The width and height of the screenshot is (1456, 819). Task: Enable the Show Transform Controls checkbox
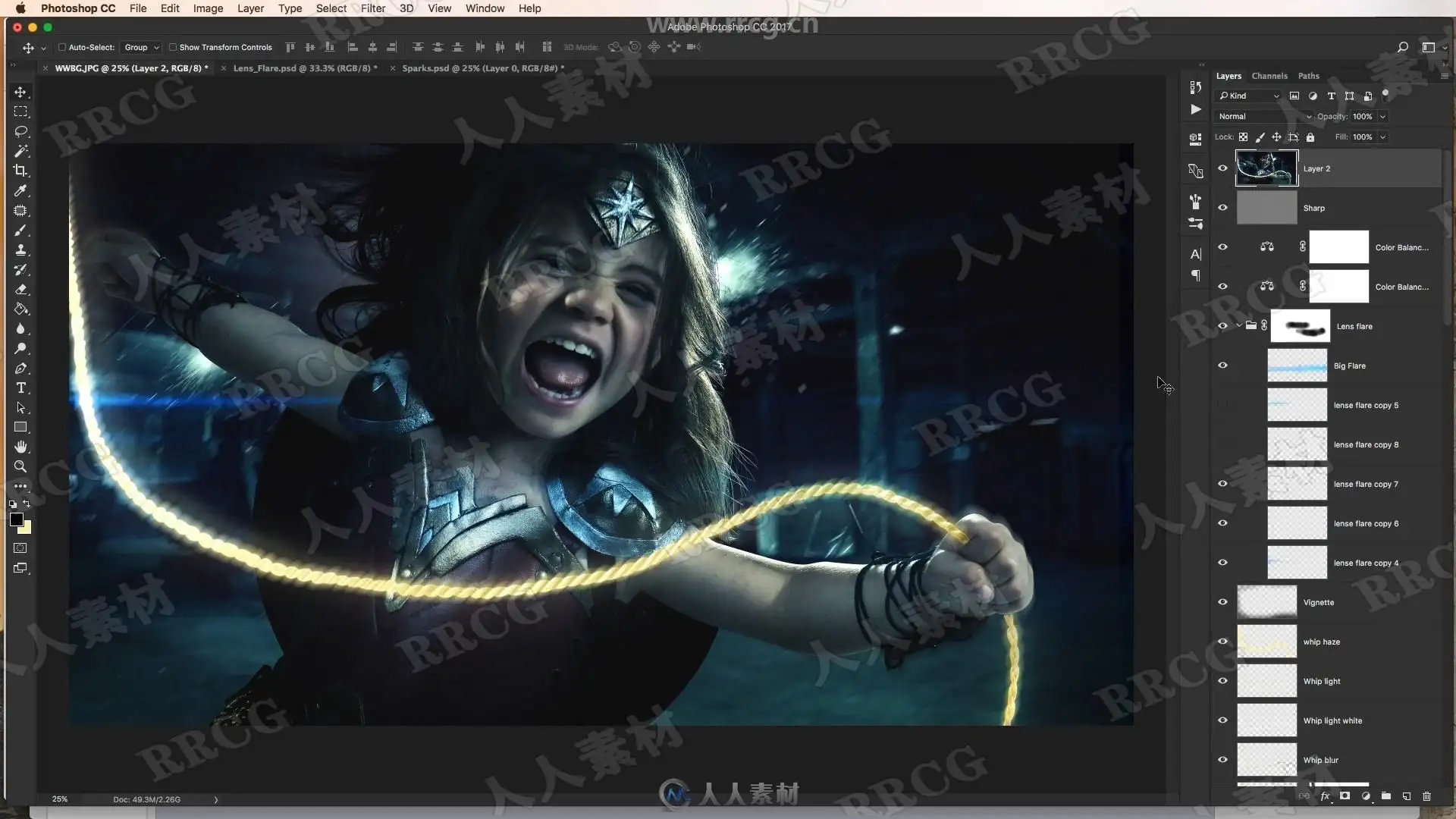[x=173, y=47]
